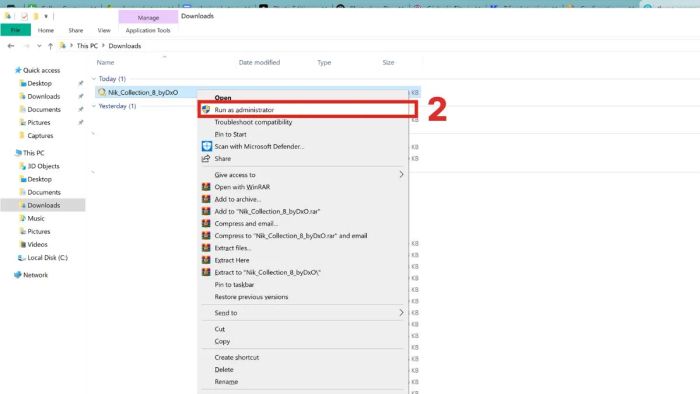Image resolution: width=700 pixels, height=394 pixels.
Task: Open the recent locations dropdown
Action: (x=39, y=46)
